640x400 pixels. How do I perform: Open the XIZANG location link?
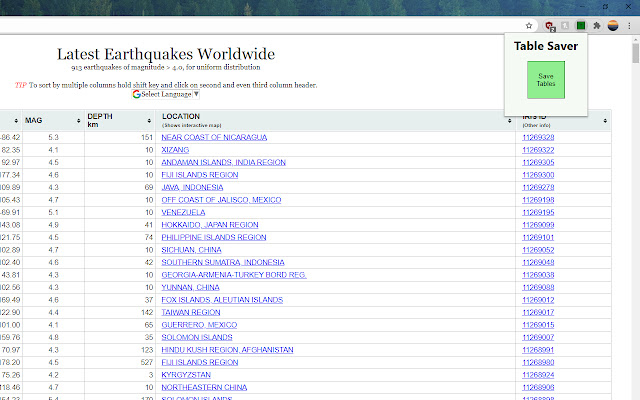(175, 150)
